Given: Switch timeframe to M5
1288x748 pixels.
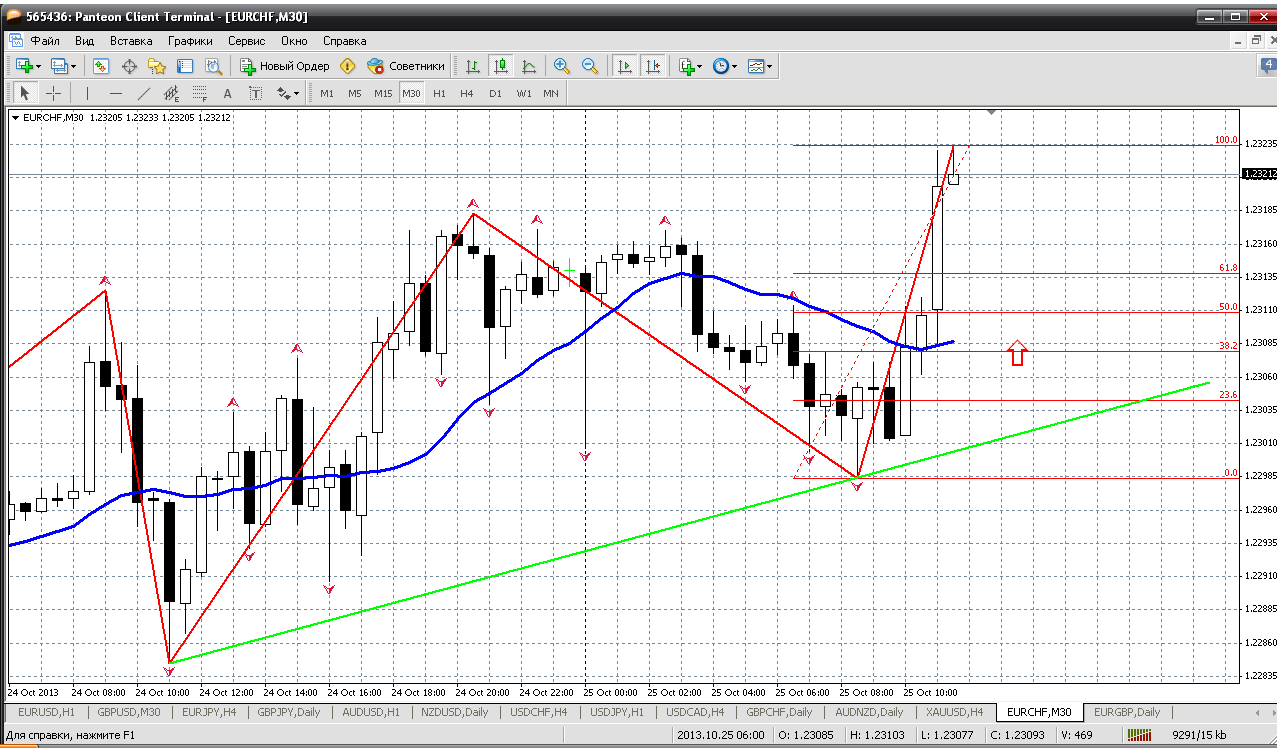Looking at the screenshot, I should pos(355,93).
